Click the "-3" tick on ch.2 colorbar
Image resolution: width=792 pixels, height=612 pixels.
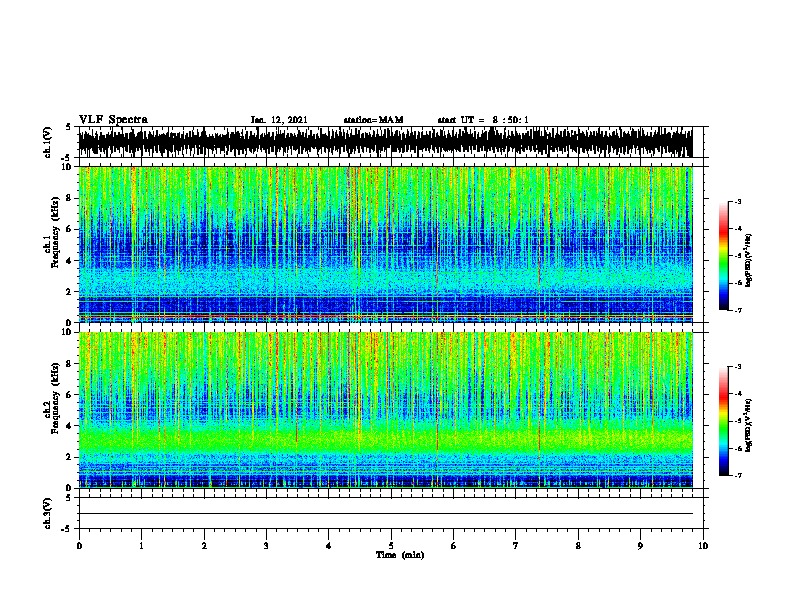[x=738, y=367]
